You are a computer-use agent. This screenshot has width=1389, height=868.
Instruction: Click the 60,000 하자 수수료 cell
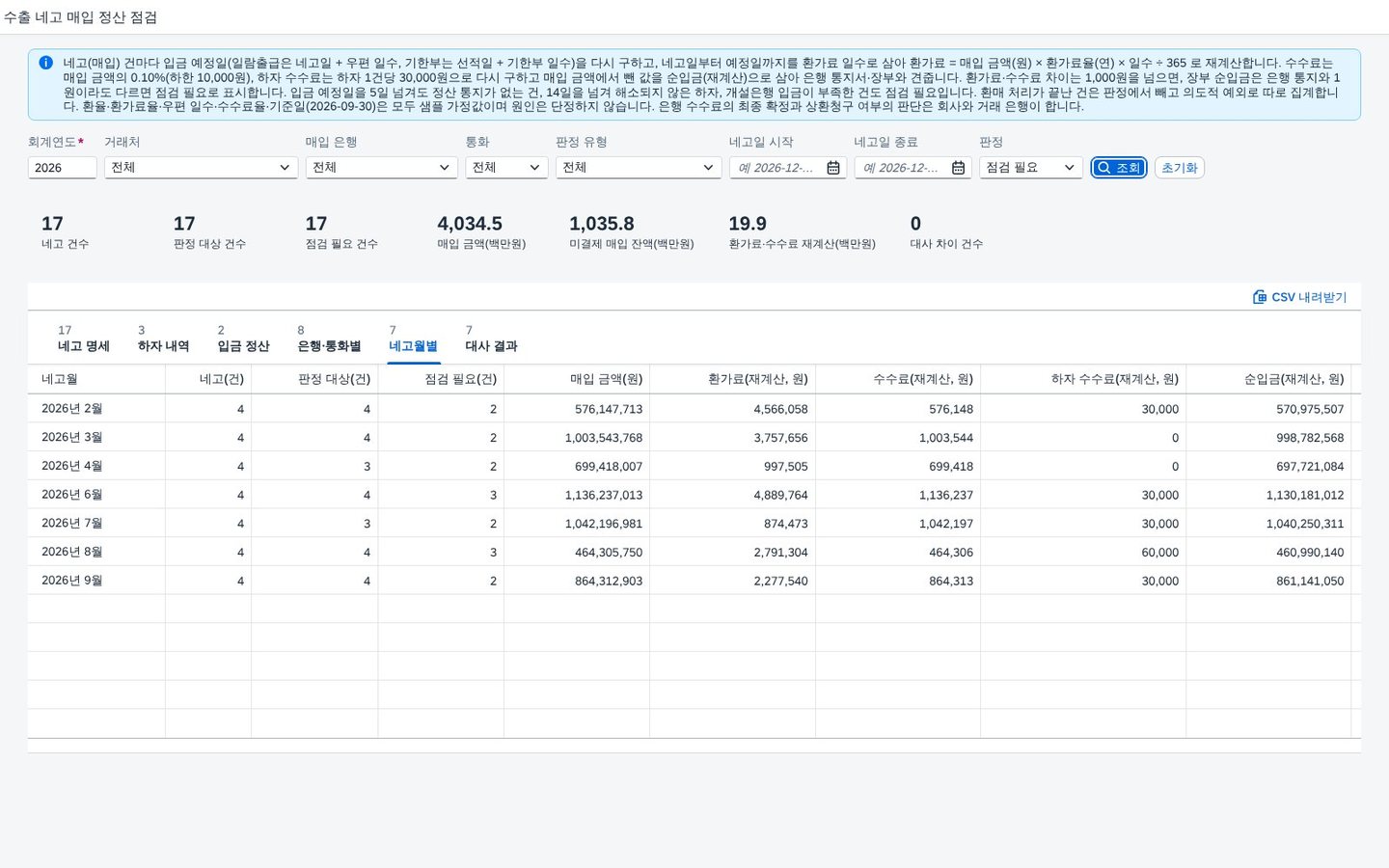[x=1083, y=552]
